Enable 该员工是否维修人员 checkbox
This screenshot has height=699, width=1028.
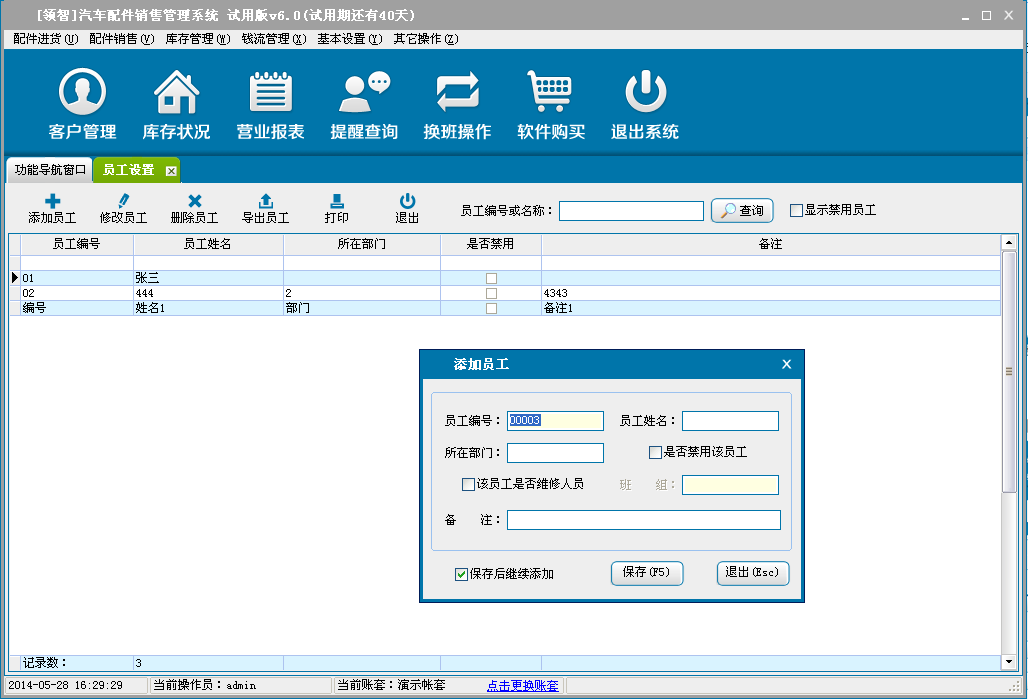(468, 484)
